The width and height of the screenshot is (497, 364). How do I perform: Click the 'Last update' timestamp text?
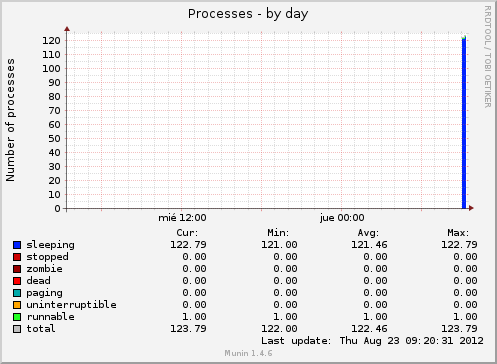372,341
